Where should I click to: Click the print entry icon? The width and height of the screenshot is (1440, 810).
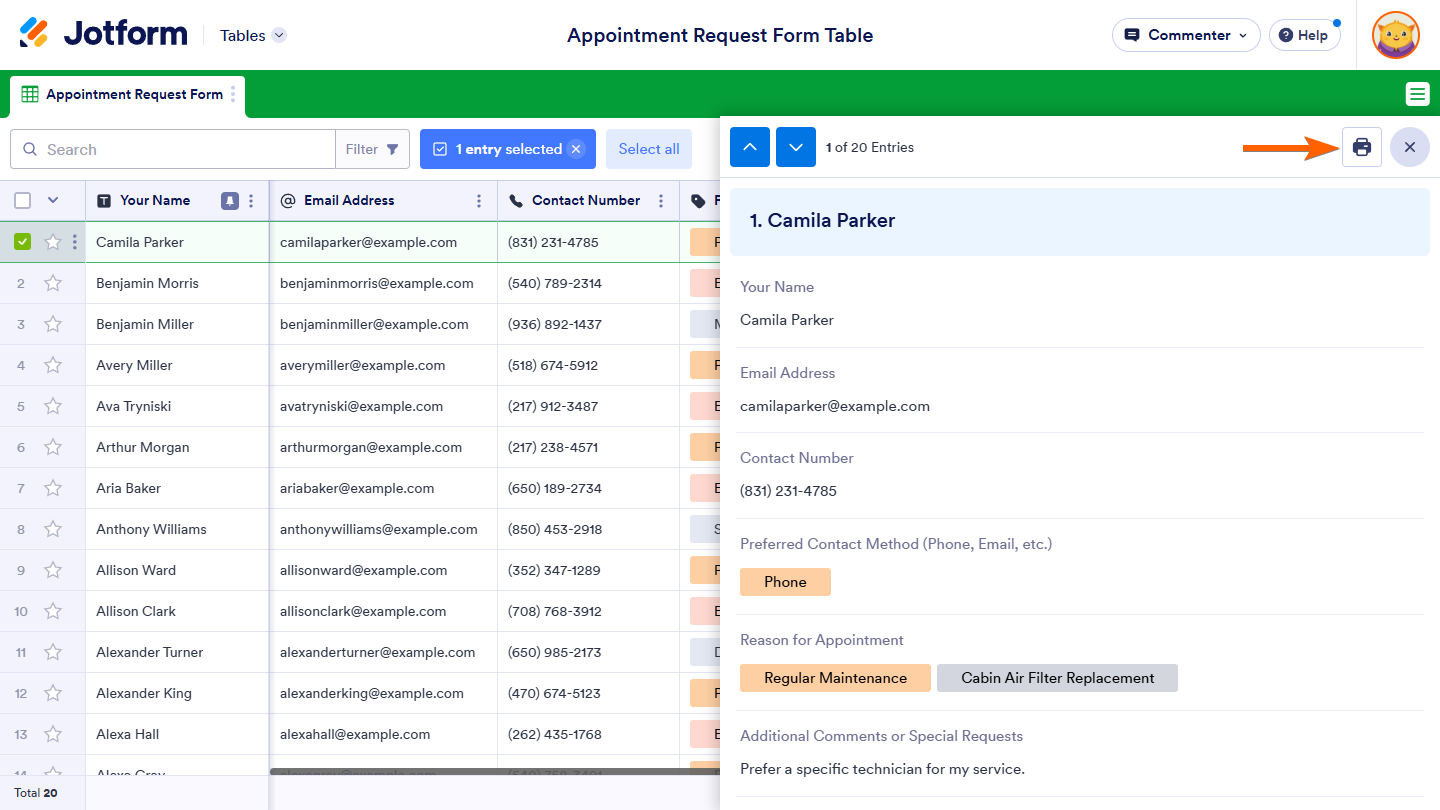tap(1361, 147)
